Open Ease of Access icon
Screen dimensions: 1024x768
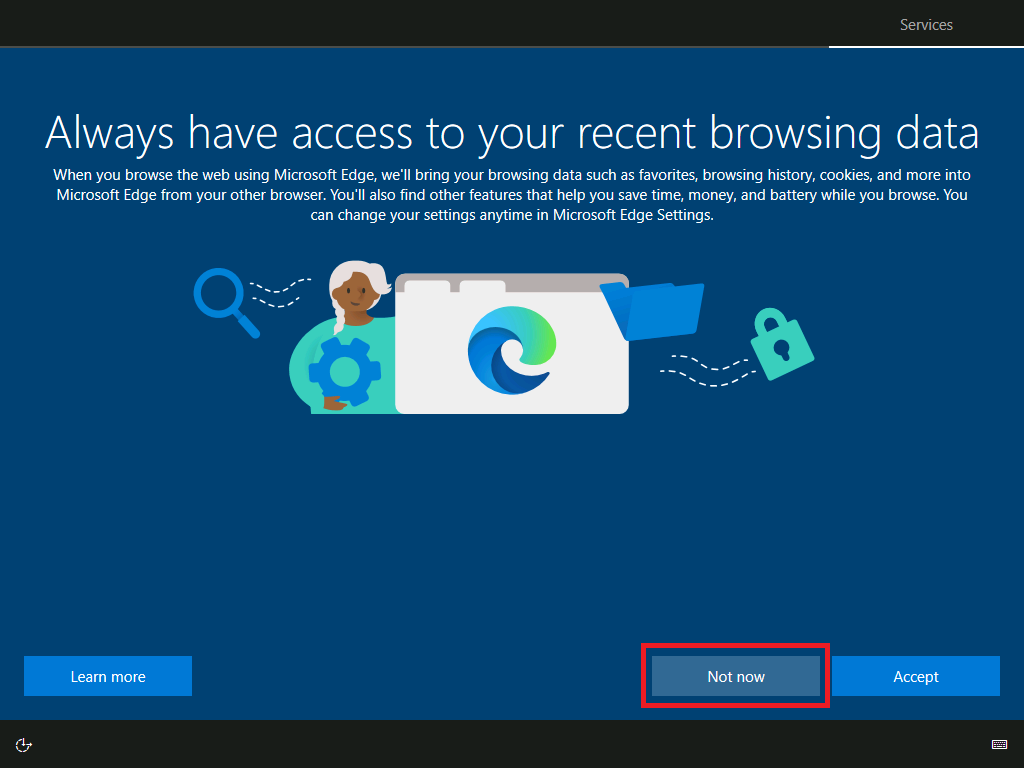24,744
